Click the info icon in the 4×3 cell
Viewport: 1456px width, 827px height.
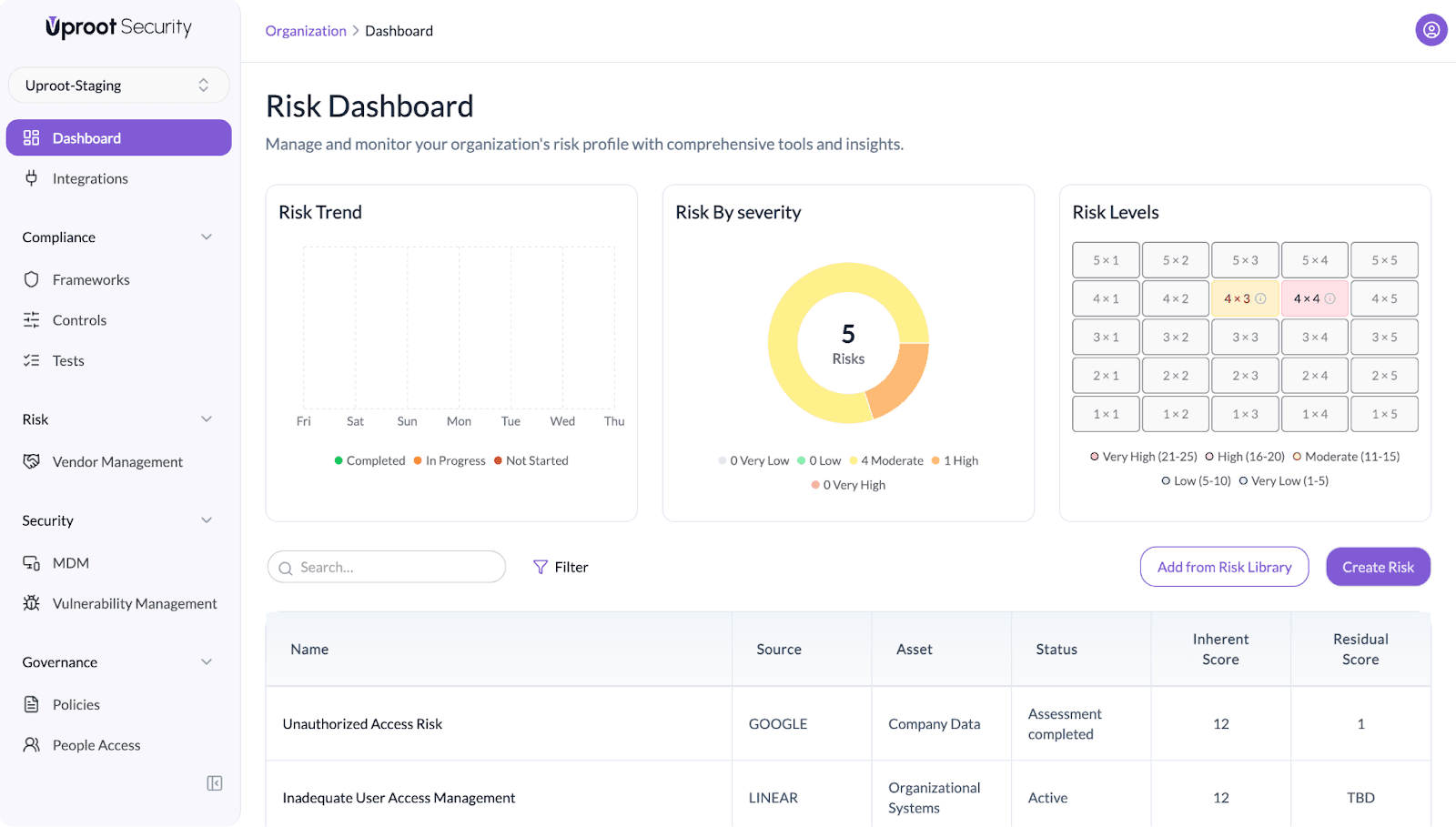(x=1260, y=298)
